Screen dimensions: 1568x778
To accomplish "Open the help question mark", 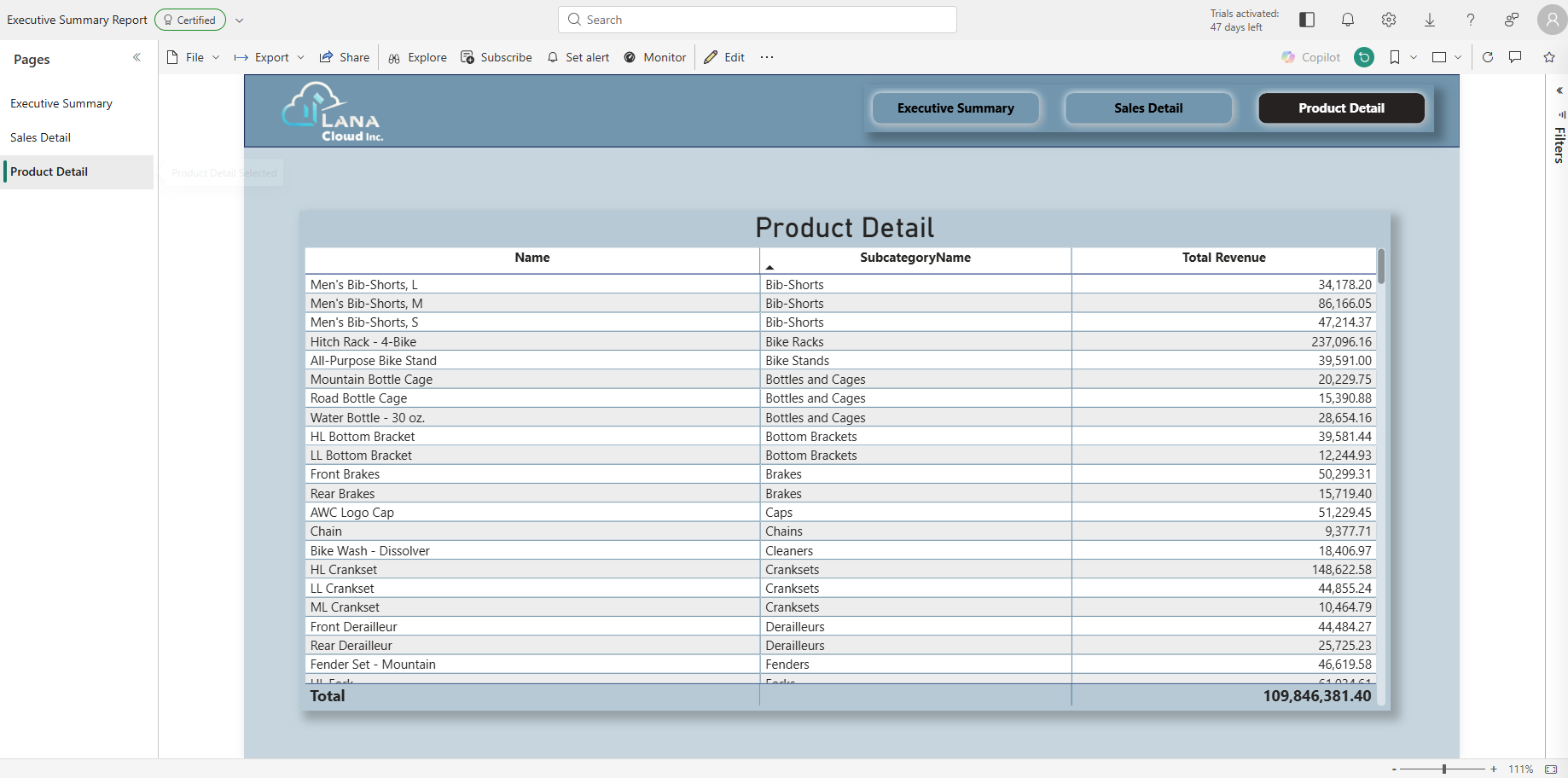I will (1471, 20).
